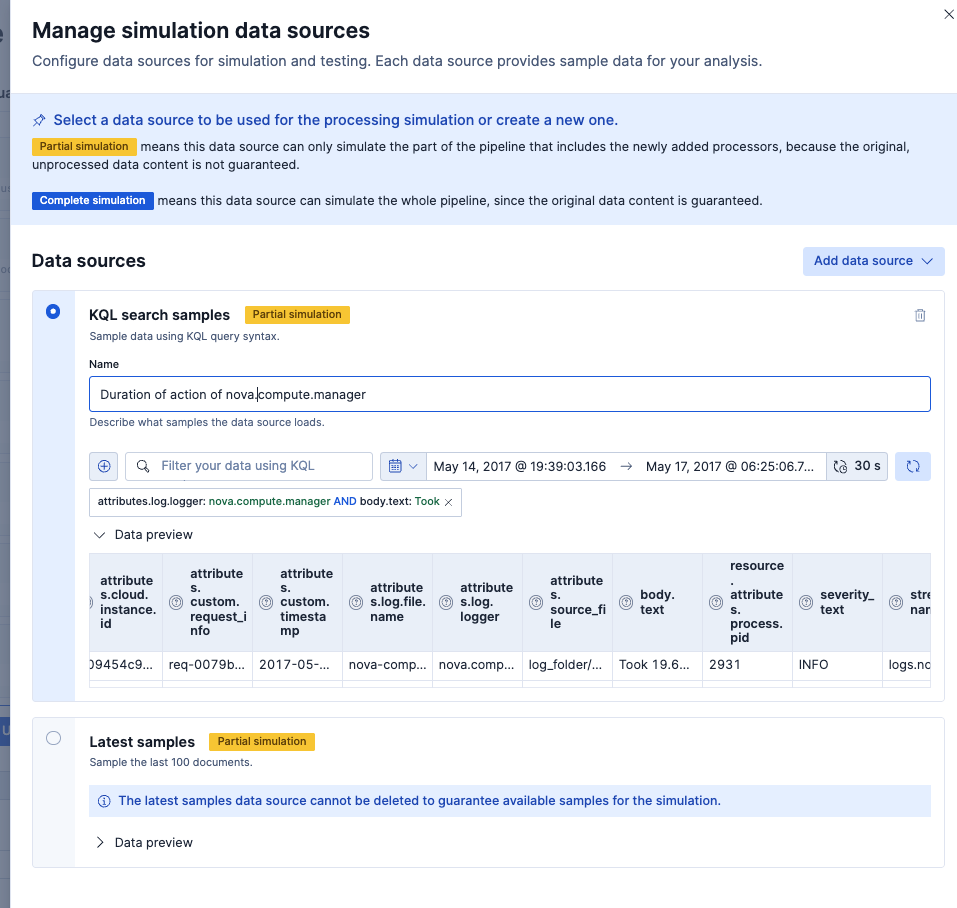Remove the nova.compute.manager filter pill
957x908 pixels.
coord(448,502)
